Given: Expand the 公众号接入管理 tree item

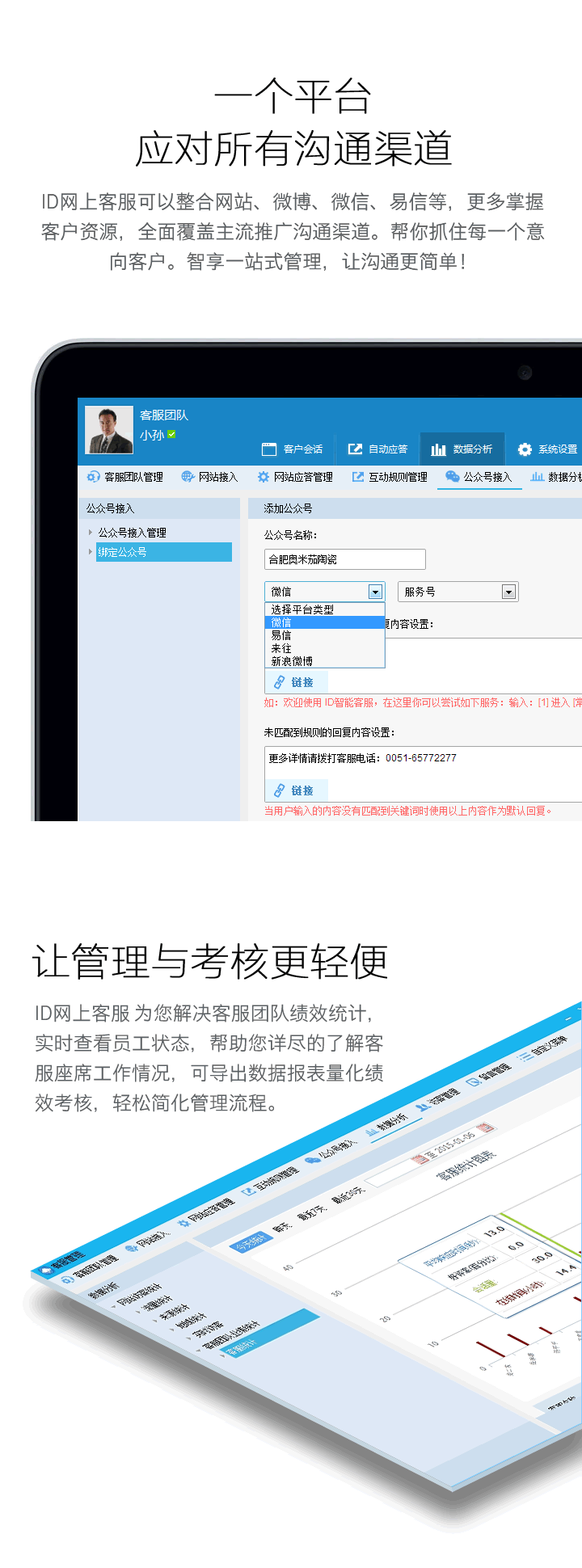Looking at the screenshot, I should click(91, 533).
